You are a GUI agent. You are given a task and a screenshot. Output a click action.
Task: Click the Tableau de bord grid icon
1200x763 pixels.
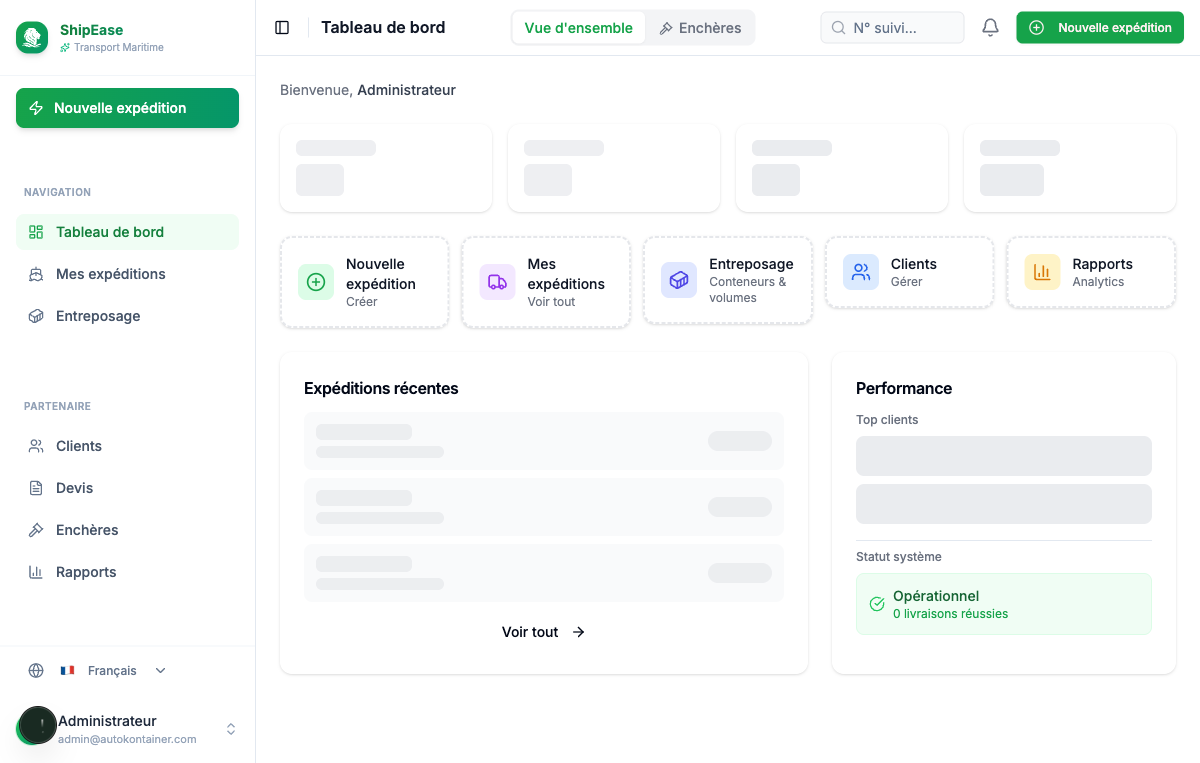coord(36,232)
